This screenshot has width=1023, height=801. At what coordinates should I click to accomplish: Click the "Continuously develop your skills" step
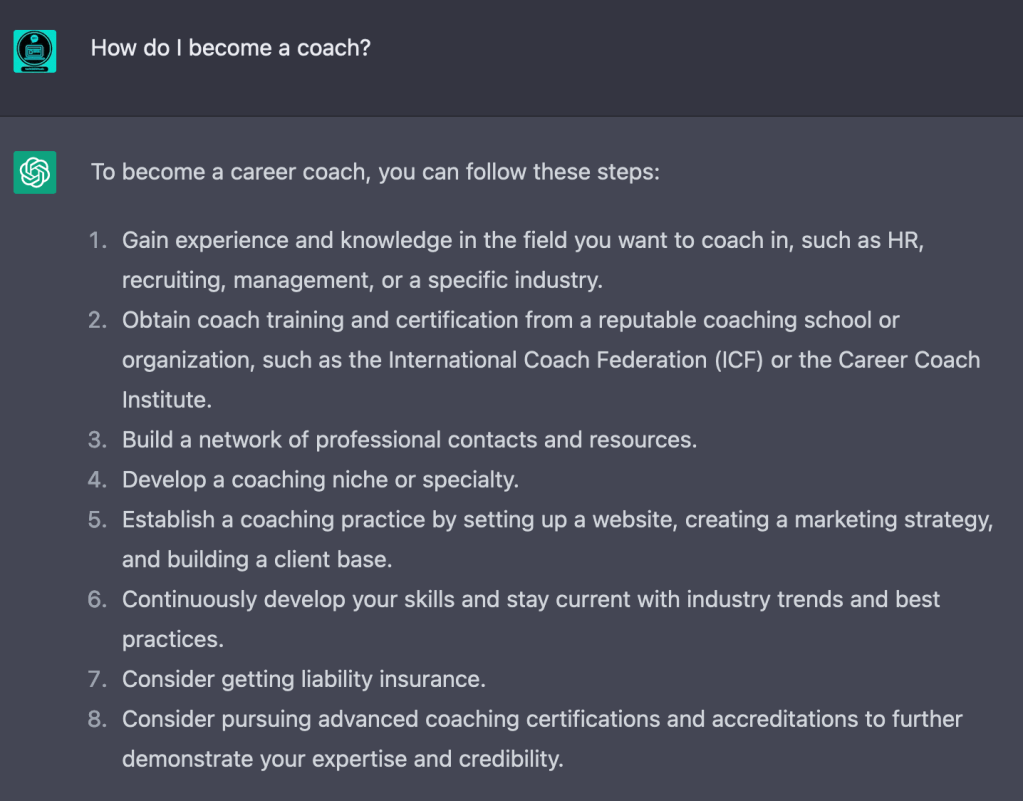(531, 600)
